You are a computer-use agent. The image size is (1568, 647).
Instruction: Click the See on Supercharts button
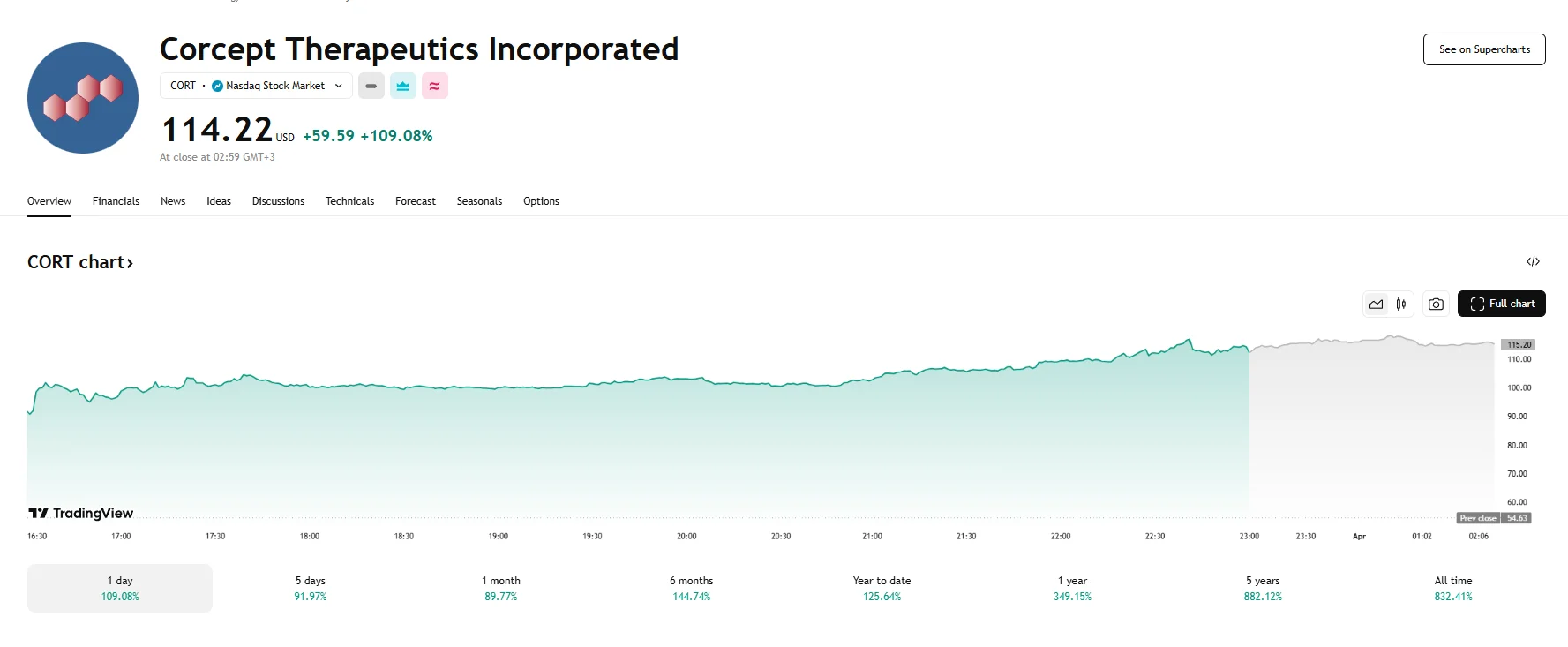point(1483,49)
